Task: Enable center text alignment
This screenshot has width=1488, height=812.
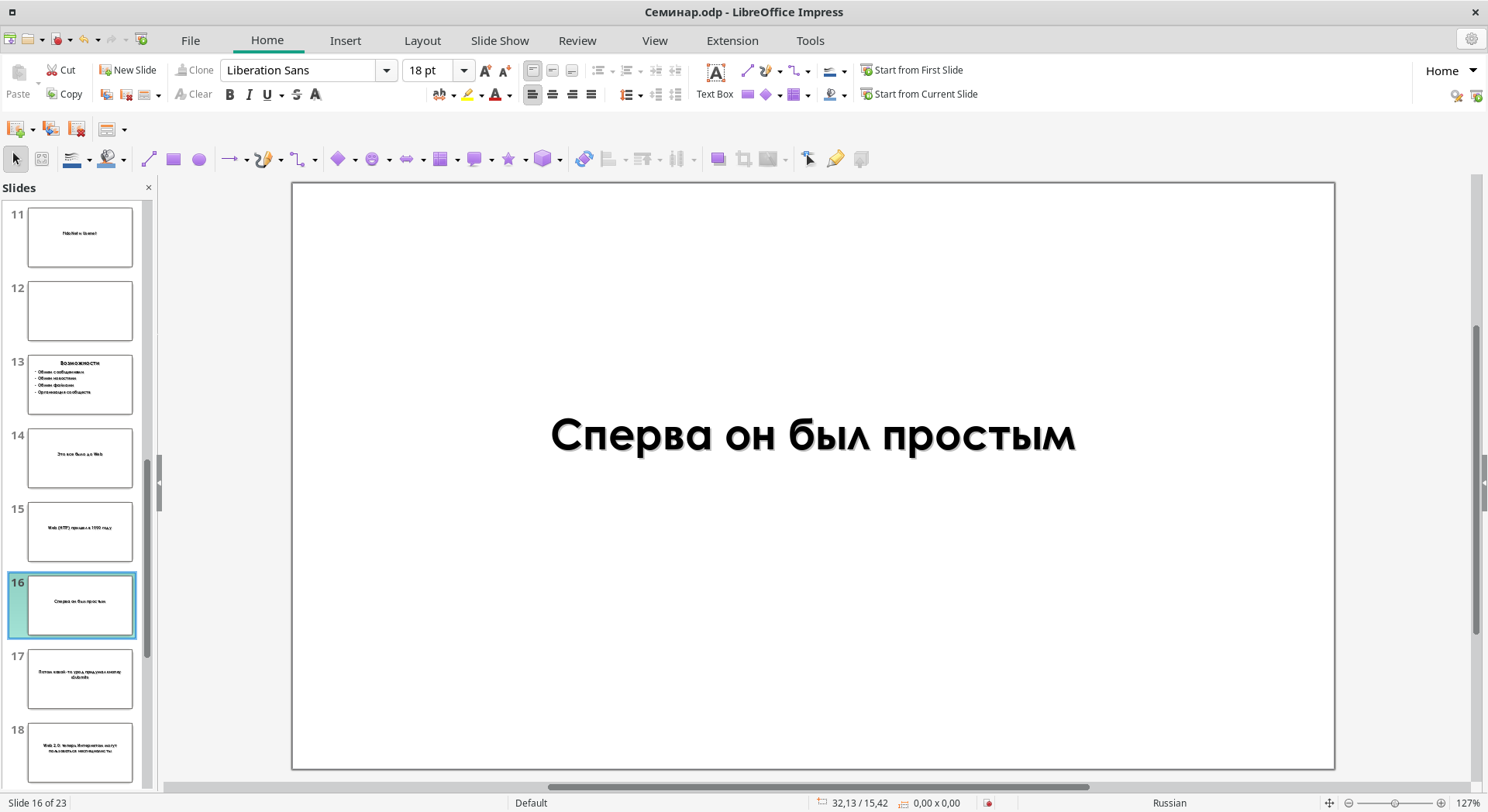Action: [x=553, y=95]
